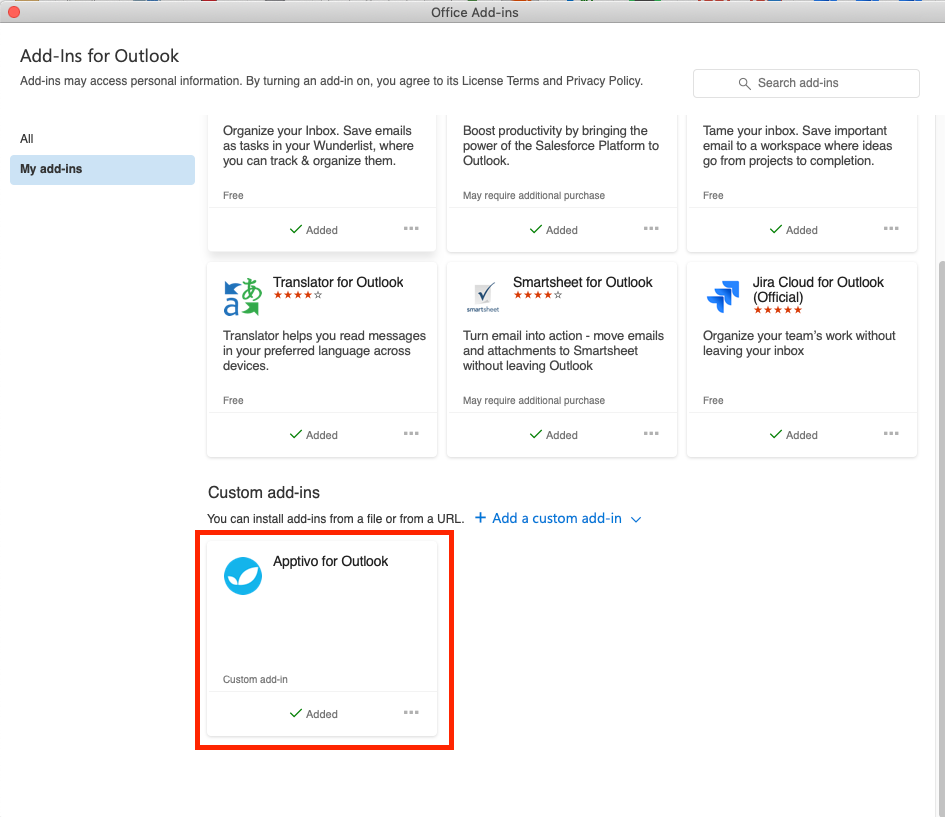Open more options for Apptivo for Outlook
The width and height of the screenshot is (945, 817).
coord(411,713)
